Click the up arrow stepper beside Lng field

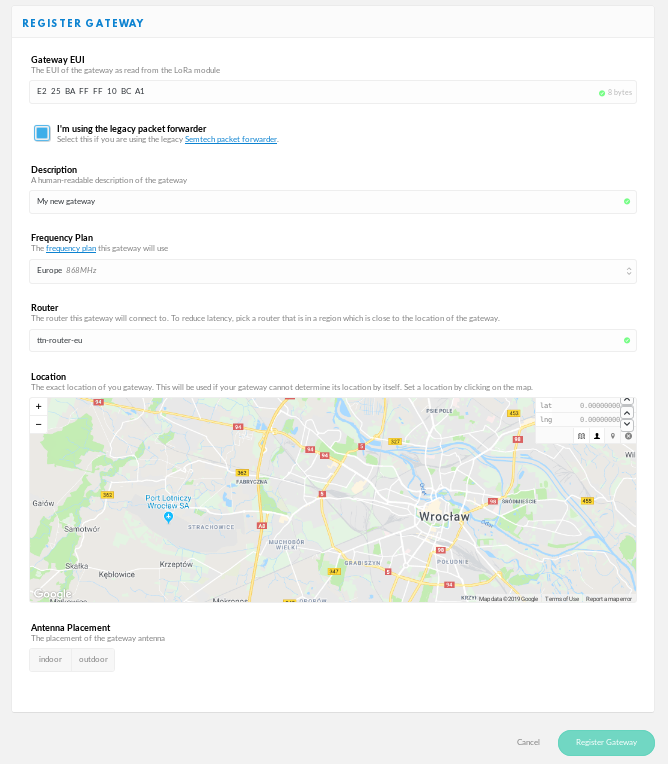628,413
